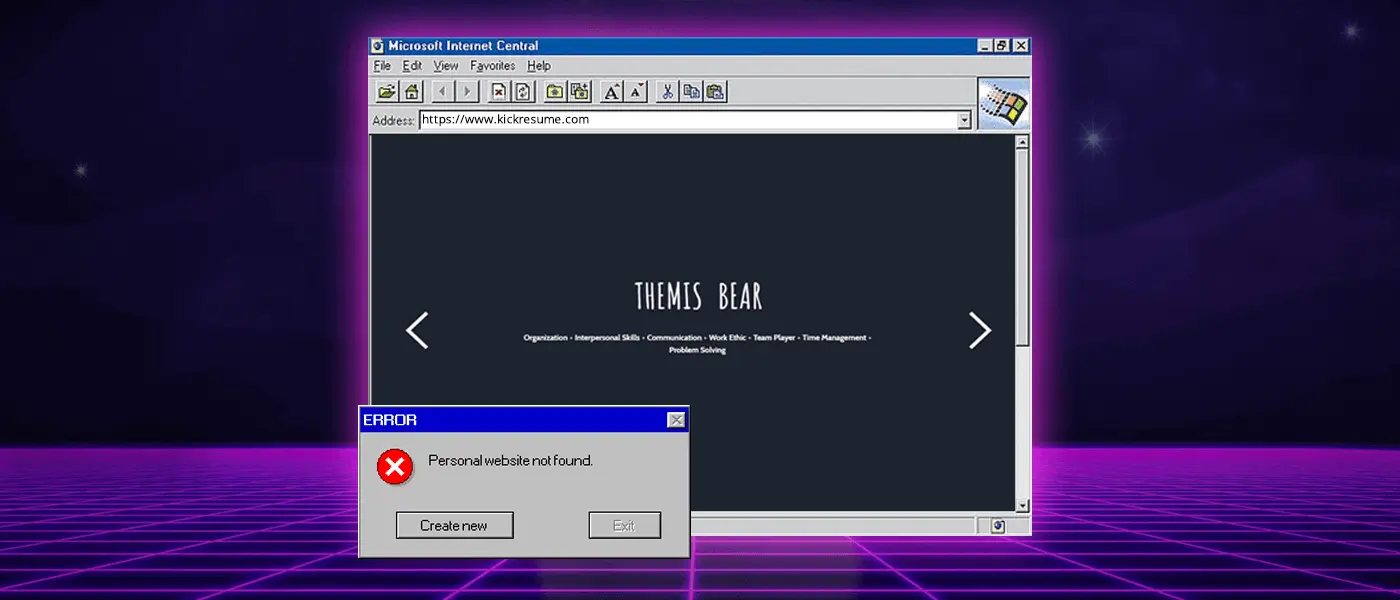Viewport: 1400px width, 600px height.
Task: Open the Favorites folder toolbar icon
Action: (x=555, y=92)
